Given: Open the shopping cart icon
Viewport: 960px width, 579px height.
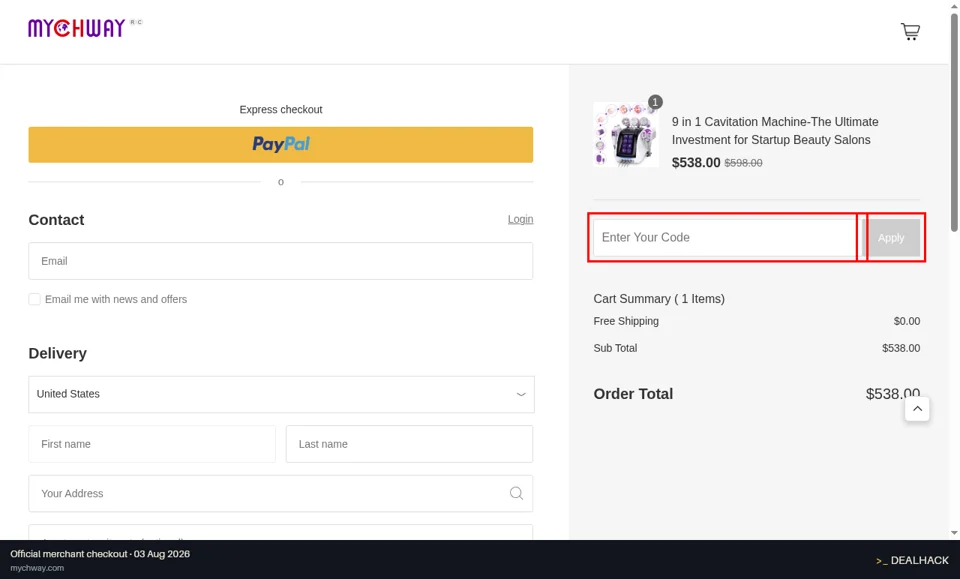Looking at the screenshot, I should [x=910, y=31].
